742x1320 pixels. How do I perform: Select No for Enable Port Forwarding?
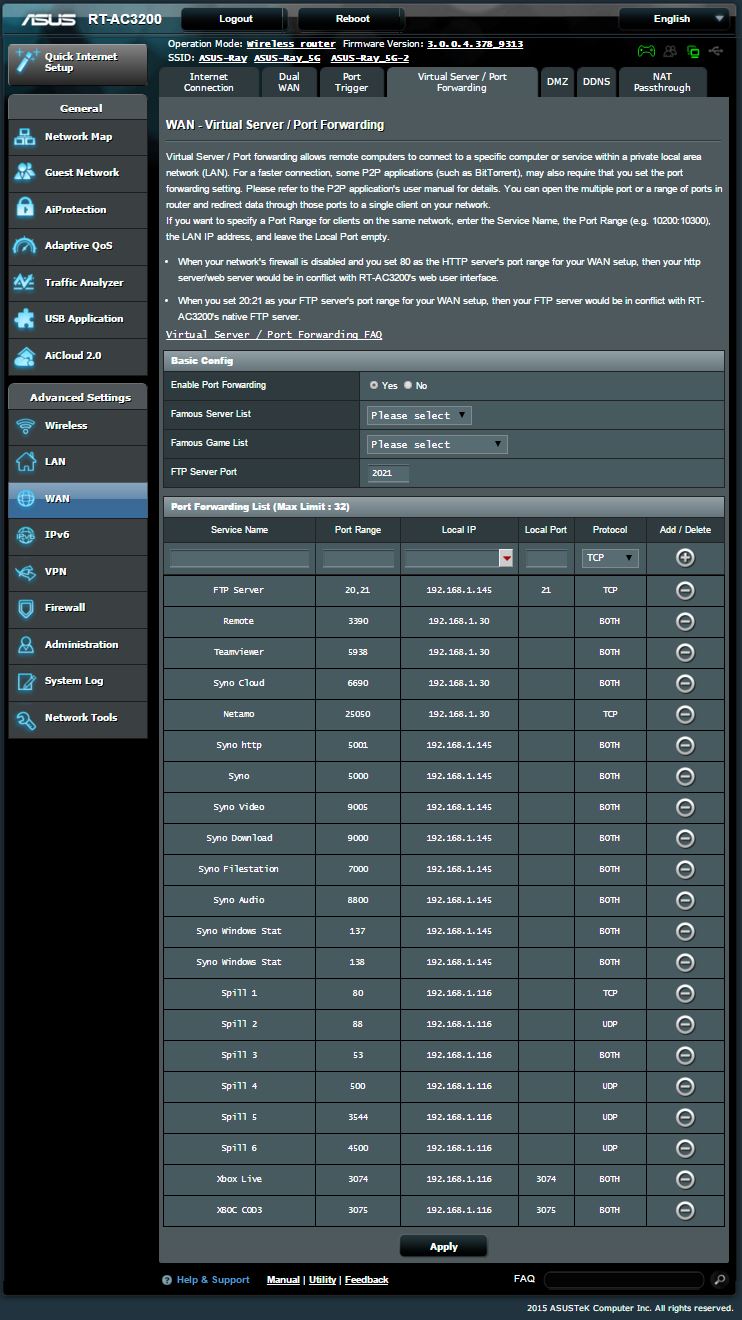[408, 385]
